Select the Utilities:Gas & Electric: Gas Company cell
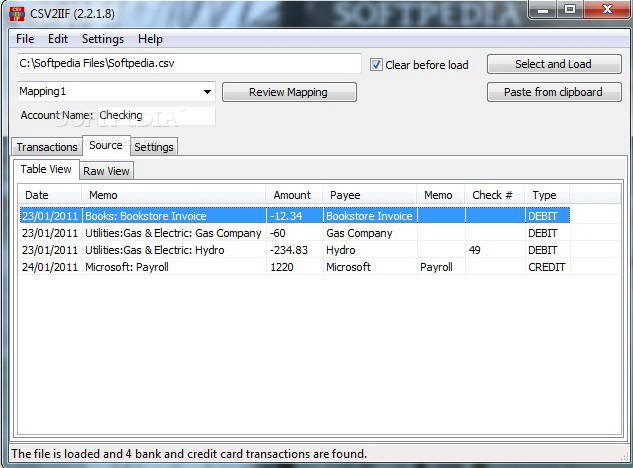 (x=174, y=233)
